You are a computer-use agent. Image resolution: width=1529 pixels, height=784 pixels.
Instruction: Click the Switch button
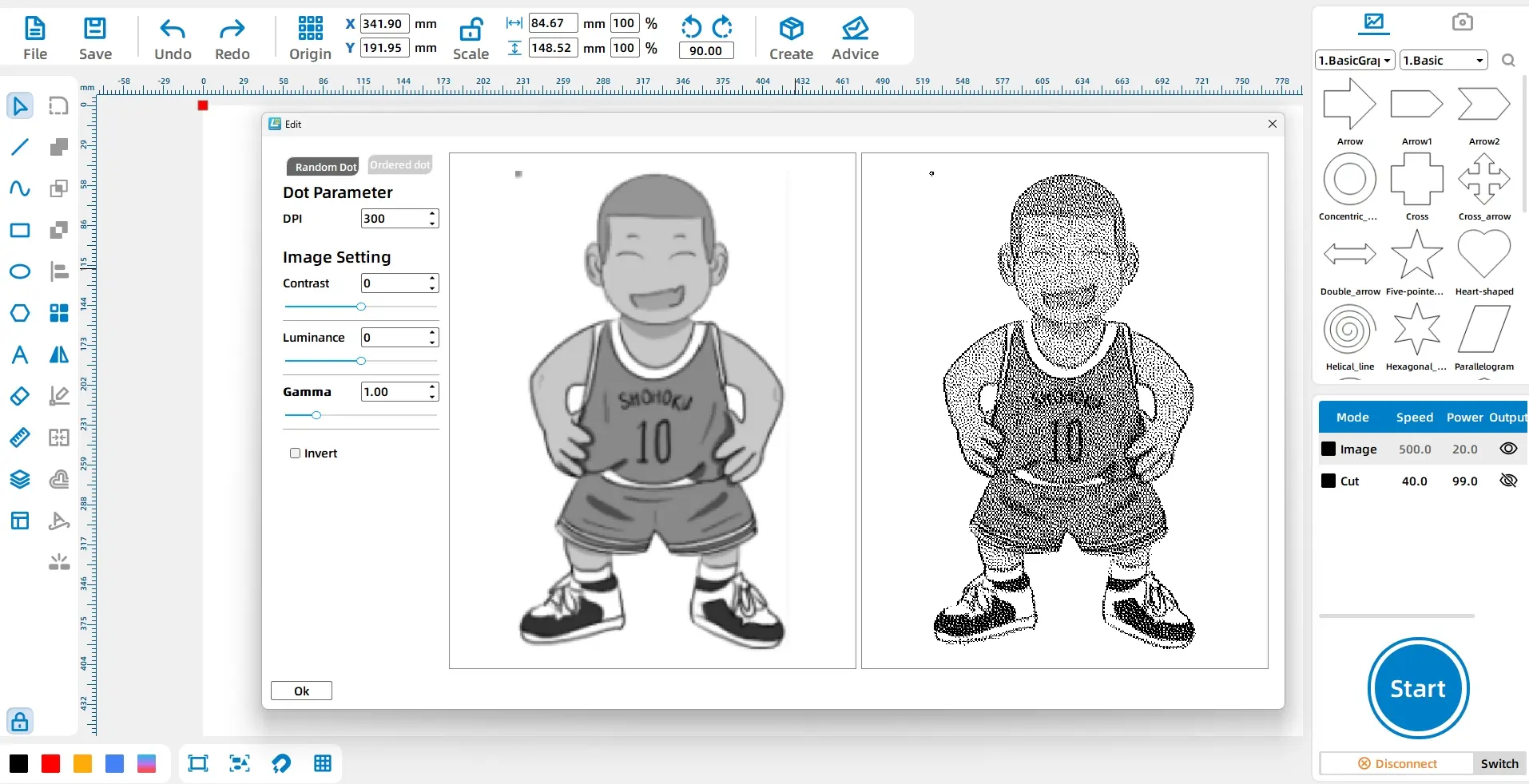click(x=1499, y=764)
